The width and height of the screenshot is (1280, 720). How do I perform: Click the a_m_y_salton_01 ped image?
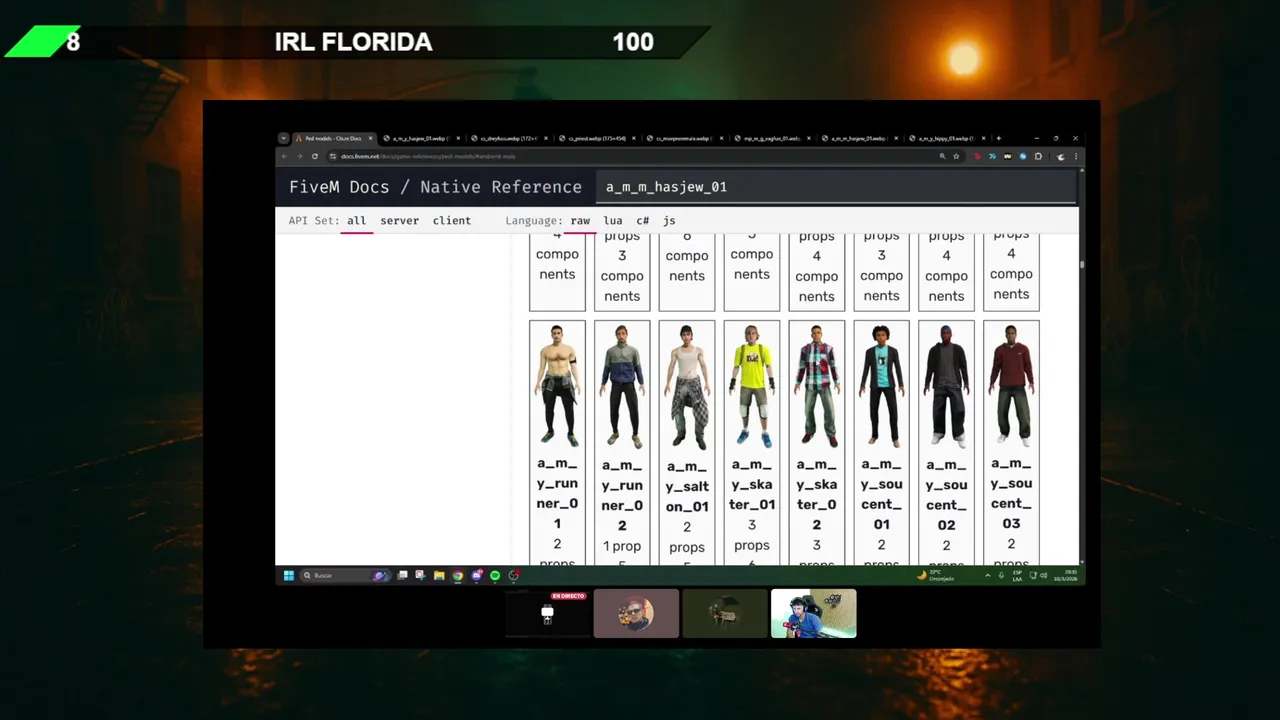point(687,387)
